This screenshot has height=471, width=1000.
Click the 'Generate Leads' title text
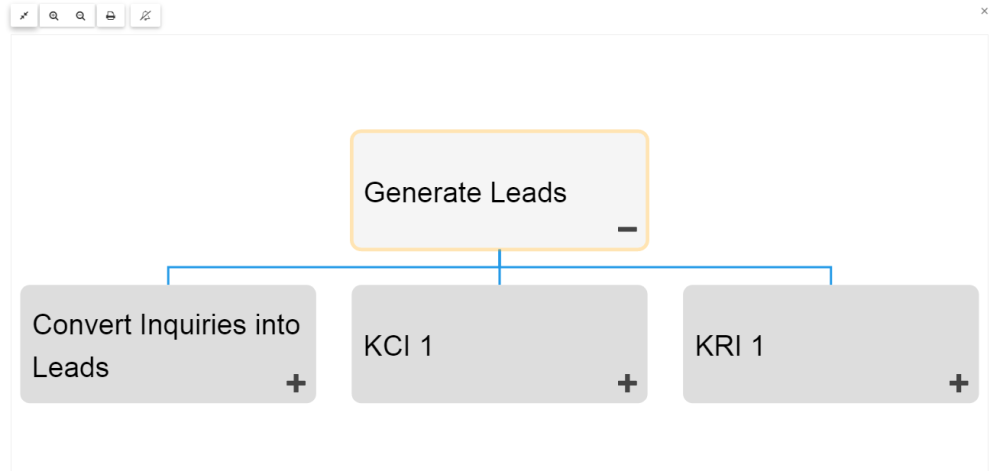point(465,192)
